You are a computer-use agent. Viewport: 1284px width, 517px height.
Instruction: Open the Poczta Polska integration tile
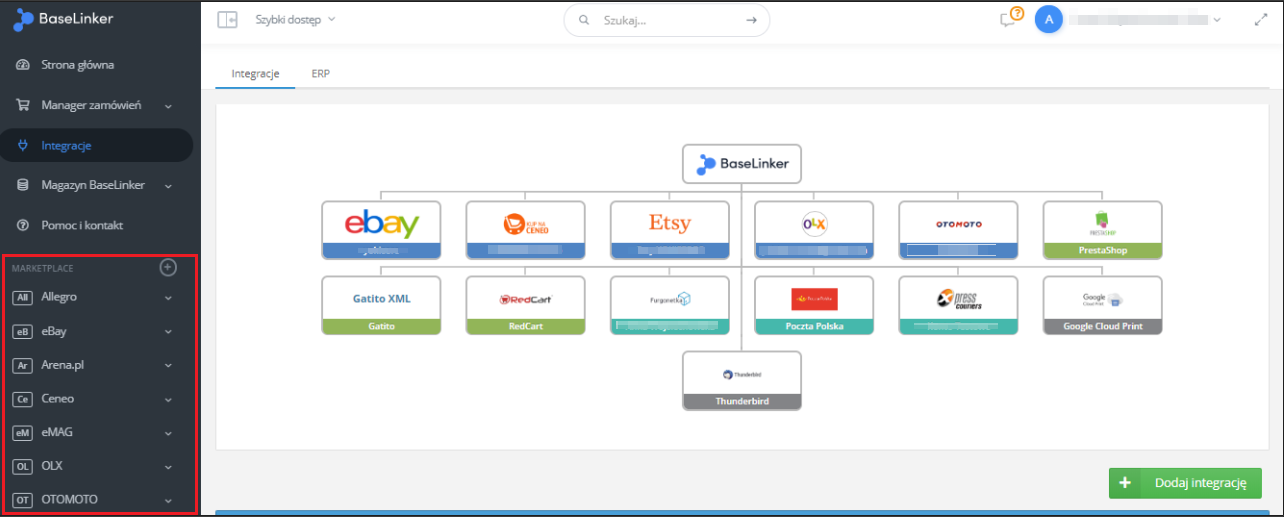(x=814, y=305)
